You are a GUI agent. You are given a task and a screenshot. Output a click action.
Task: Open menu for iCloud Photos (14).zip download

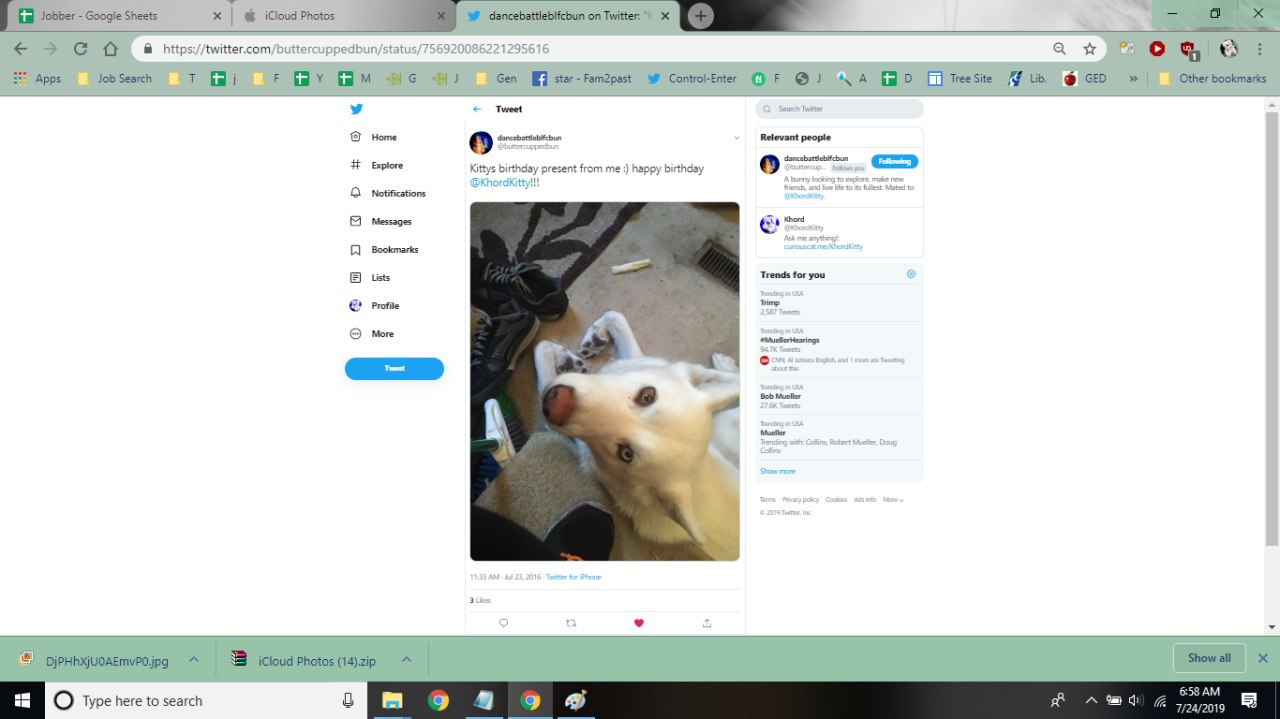(x=406, y=659)
